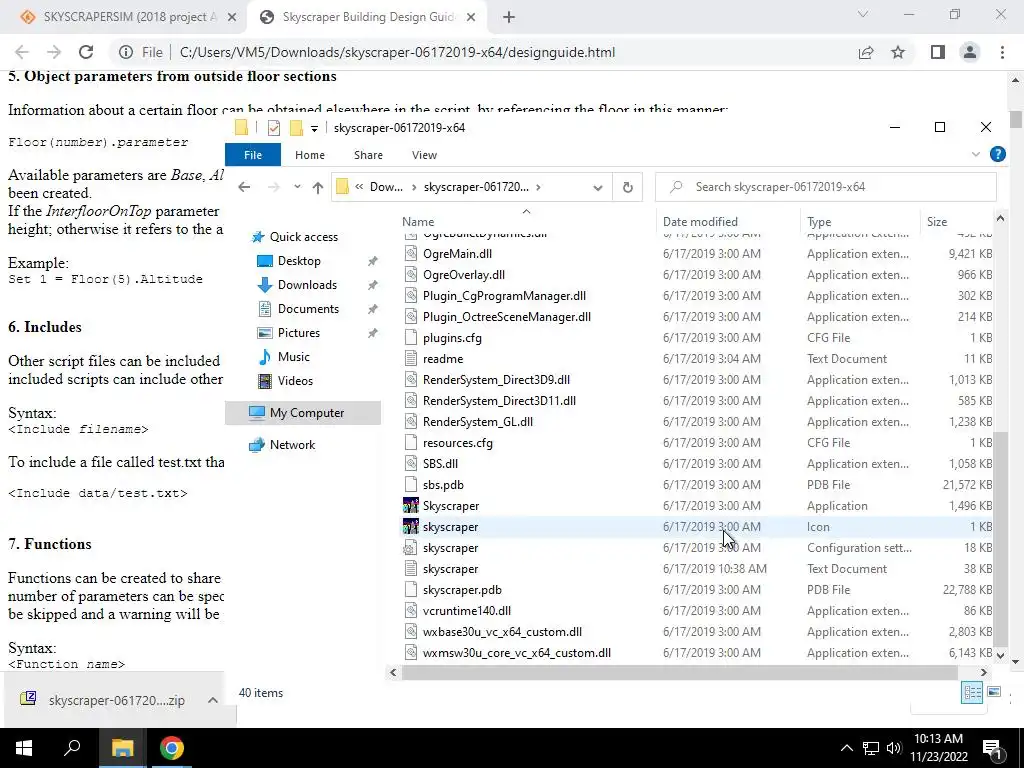This screenshot has width=1024, height=768.
Task: Click the volume speaker tray icon
Action: tap(893, 748)
